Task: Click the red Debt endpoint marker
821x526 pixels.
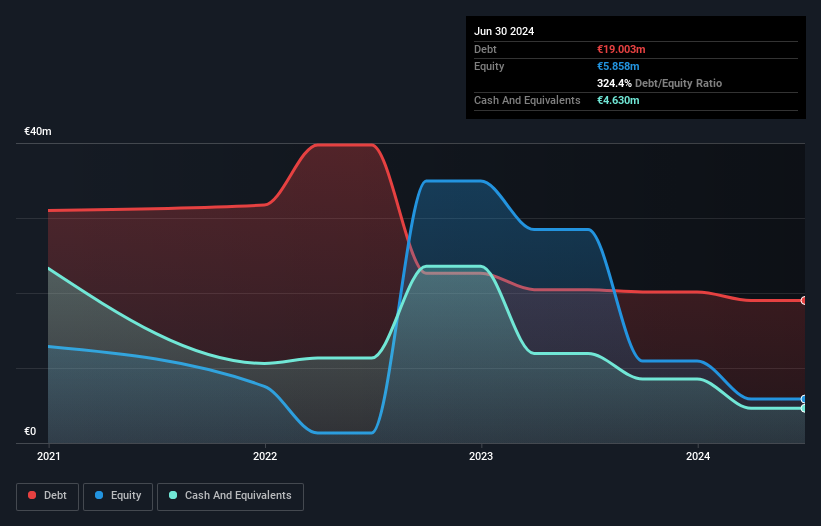Action: tap(804, 300)
